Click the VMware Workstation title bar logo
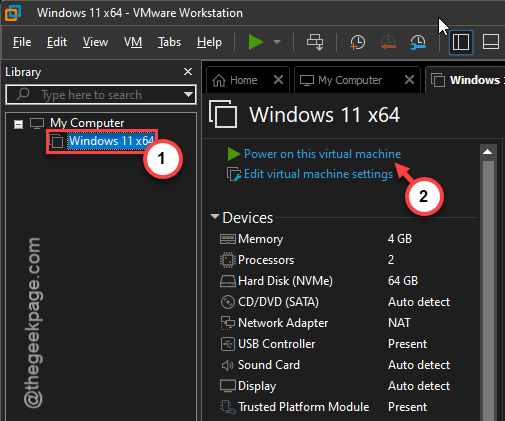The image size is (505, 421). pyautogui.click(x=13, y=13)
